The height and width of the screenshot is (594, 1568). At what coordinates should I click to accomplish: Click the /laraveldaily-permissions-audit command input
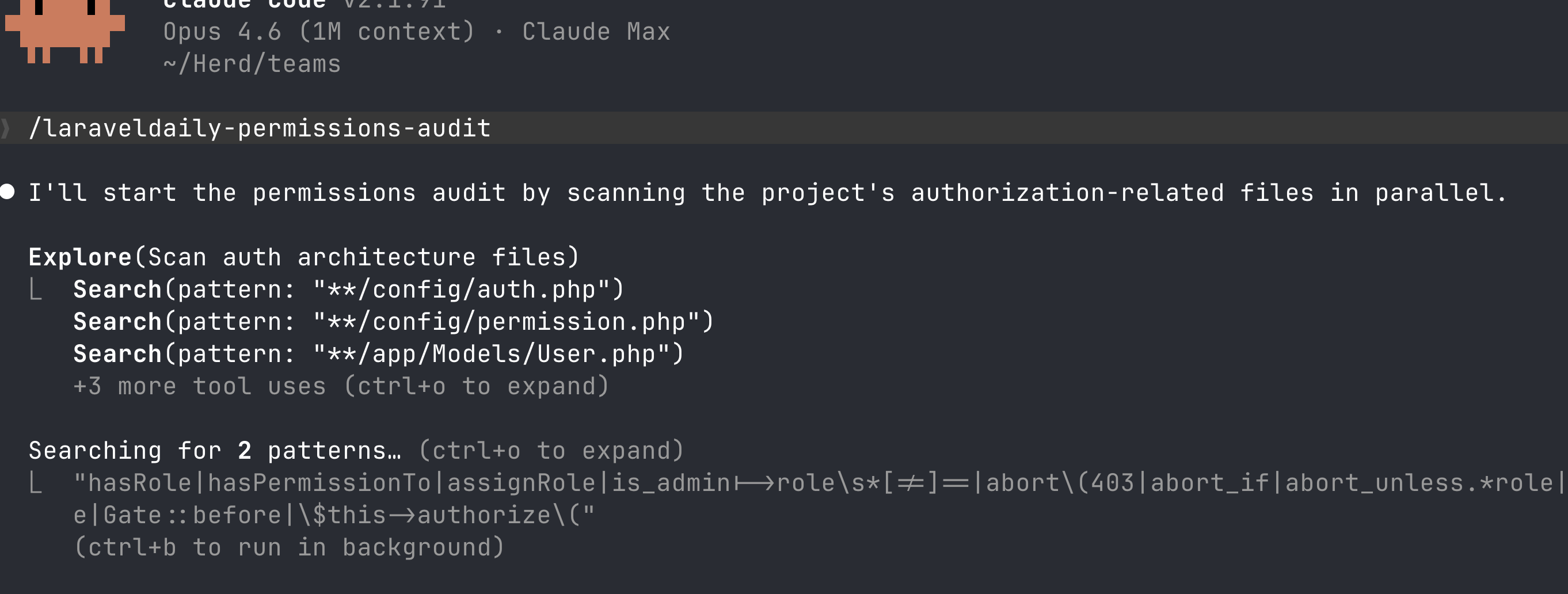tap(260, 128)
